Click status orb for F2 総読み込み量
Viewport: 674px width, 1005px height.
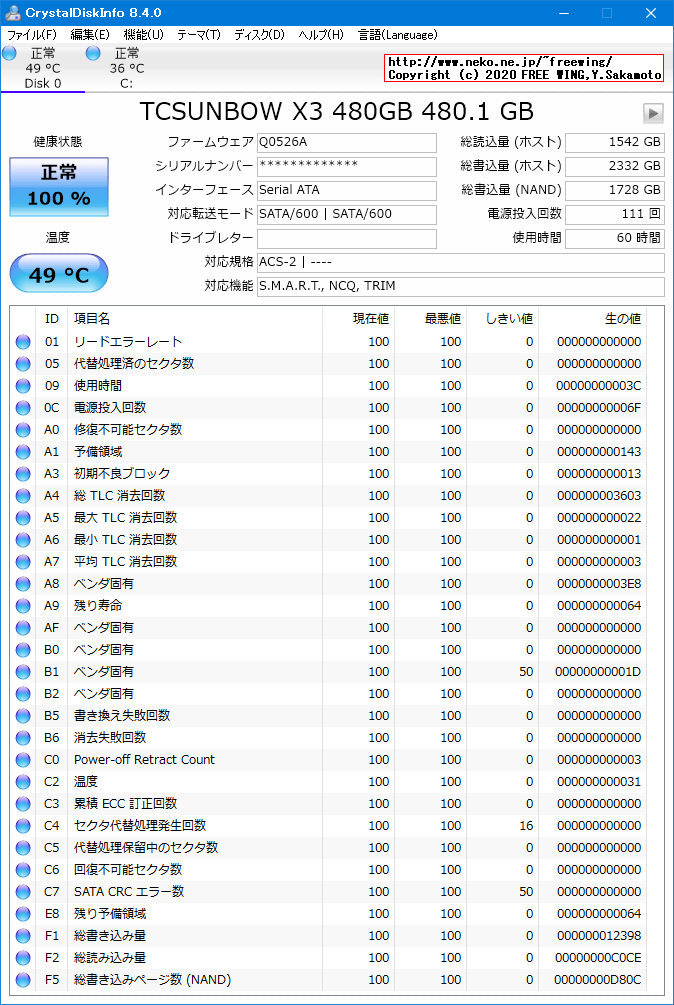[23, 958]
